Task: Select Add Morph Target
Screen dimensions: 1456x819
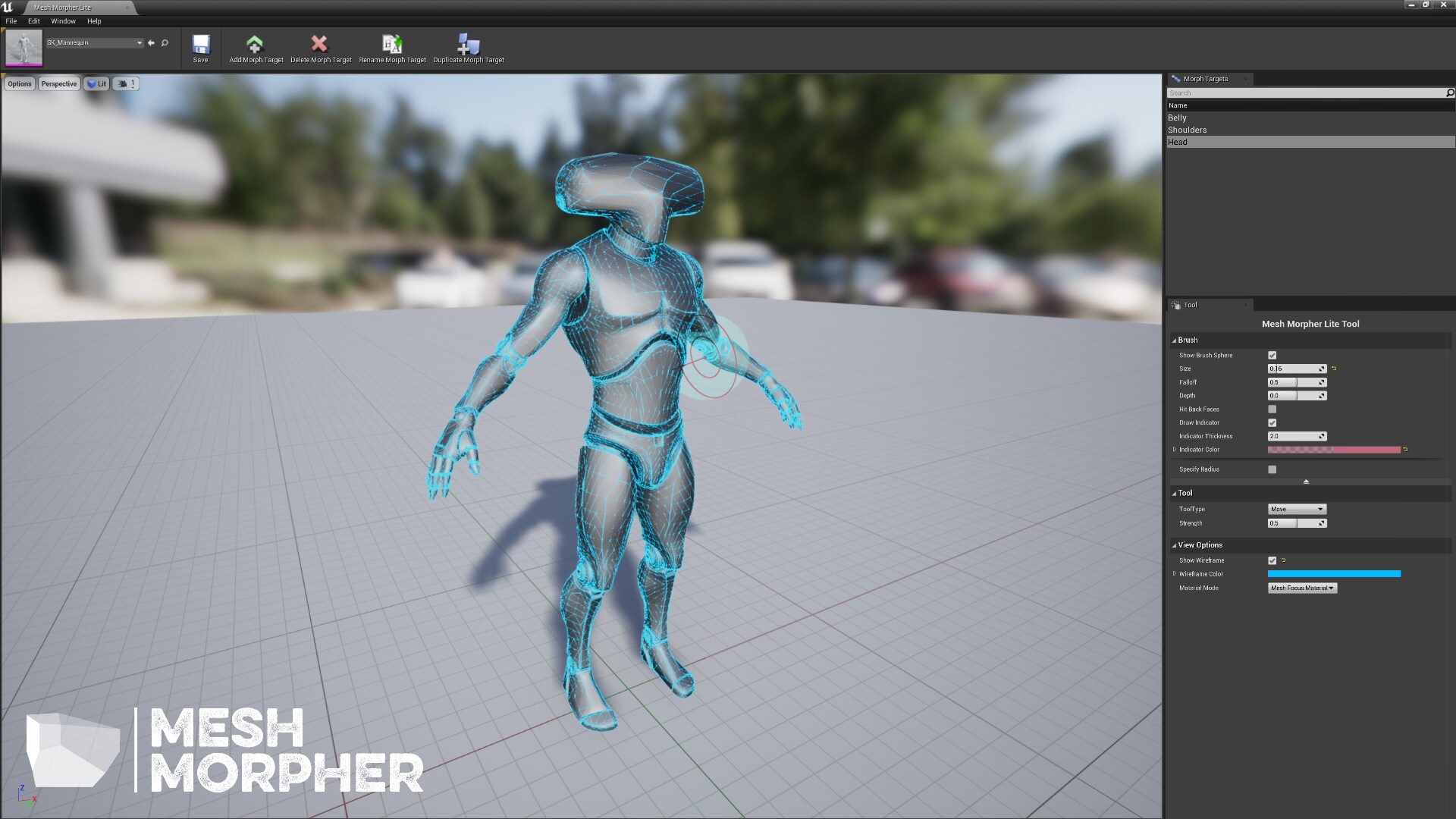Action: pos(255,45)
